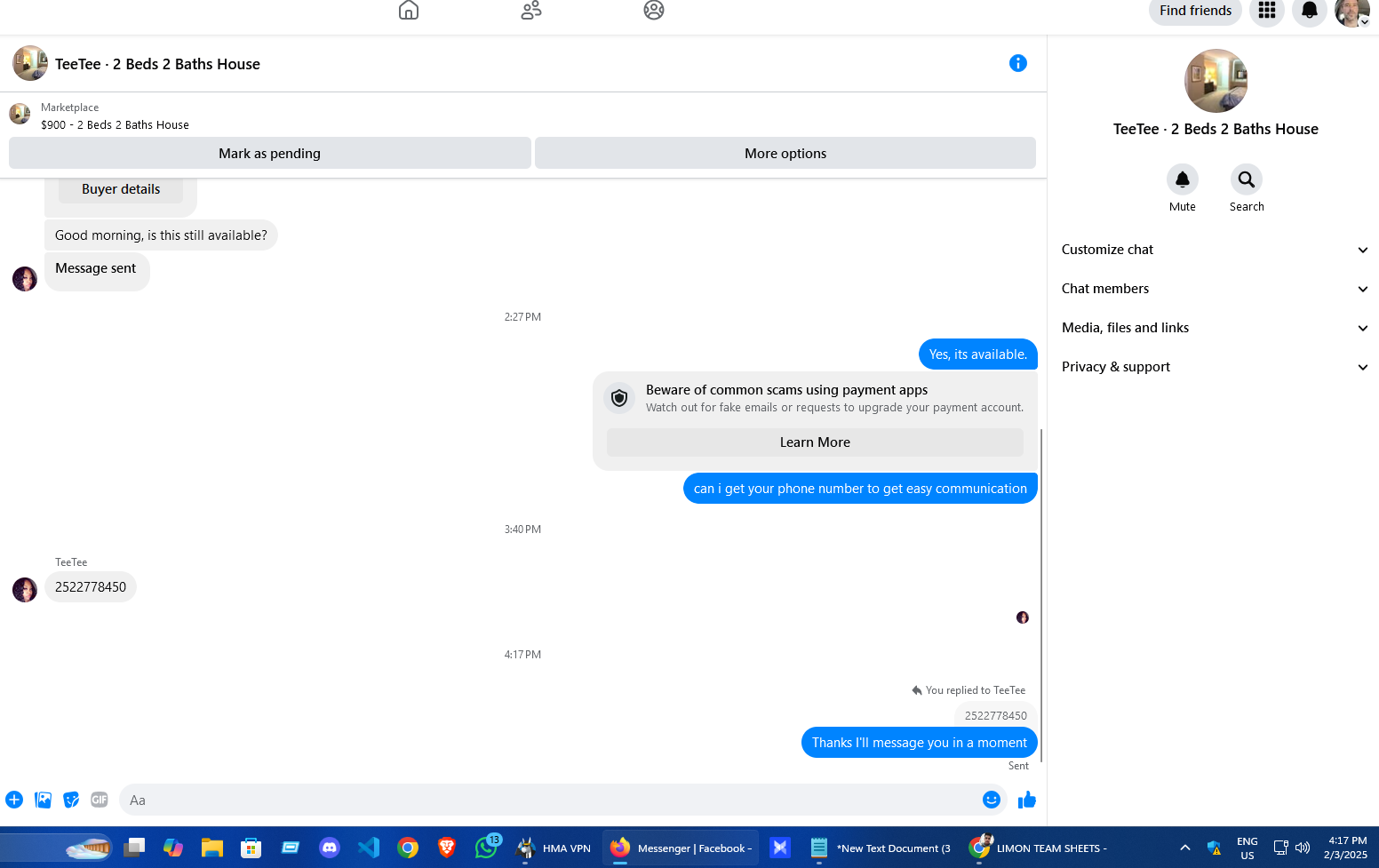Viewport: 1379px width, 868px height.
Task: Click 'Thanks I'll message you in a moment'
Action: tap(920, 743)
